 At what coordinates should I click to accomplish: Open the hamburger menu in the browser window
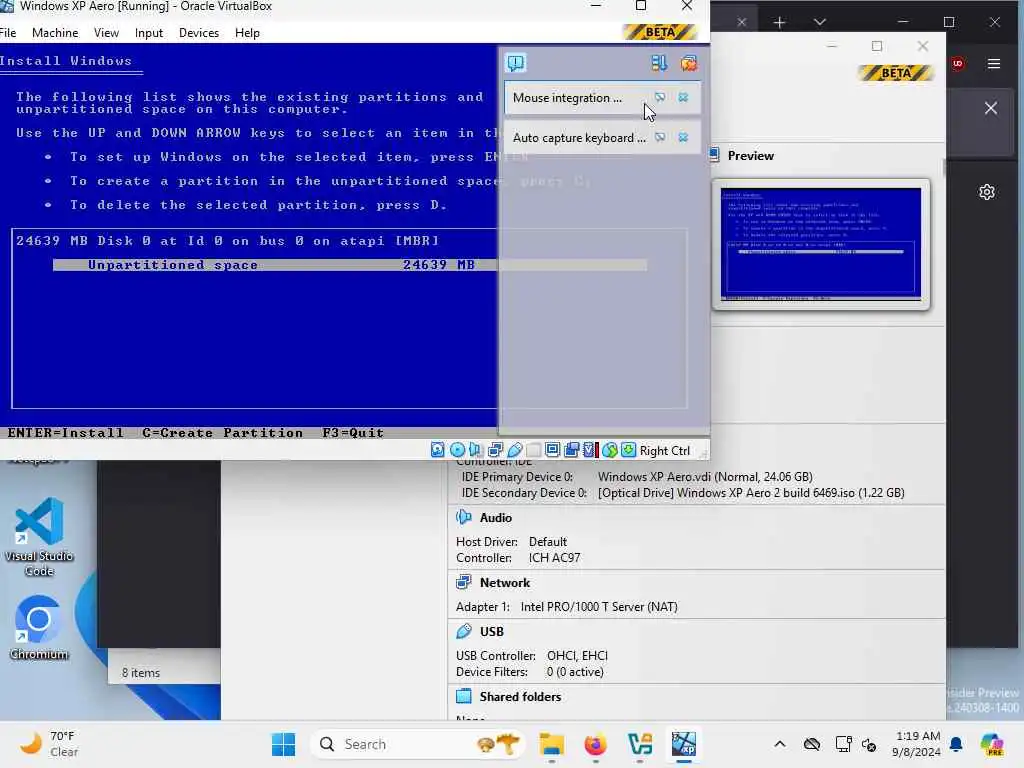point(994,63)
